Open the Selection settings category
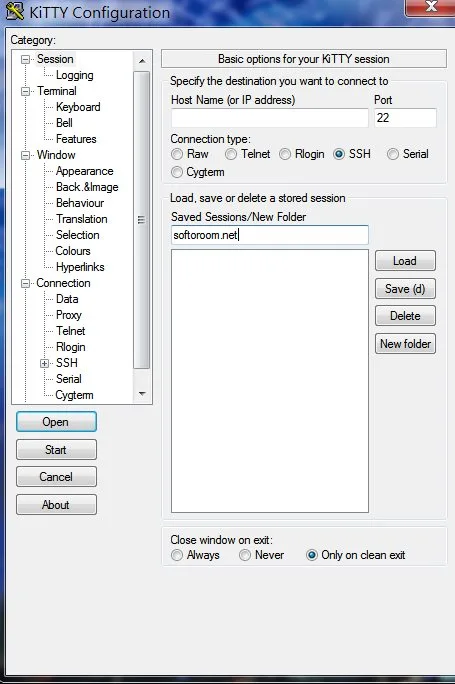The width and height of the screenshot is (455, 684). coord(78,235)
